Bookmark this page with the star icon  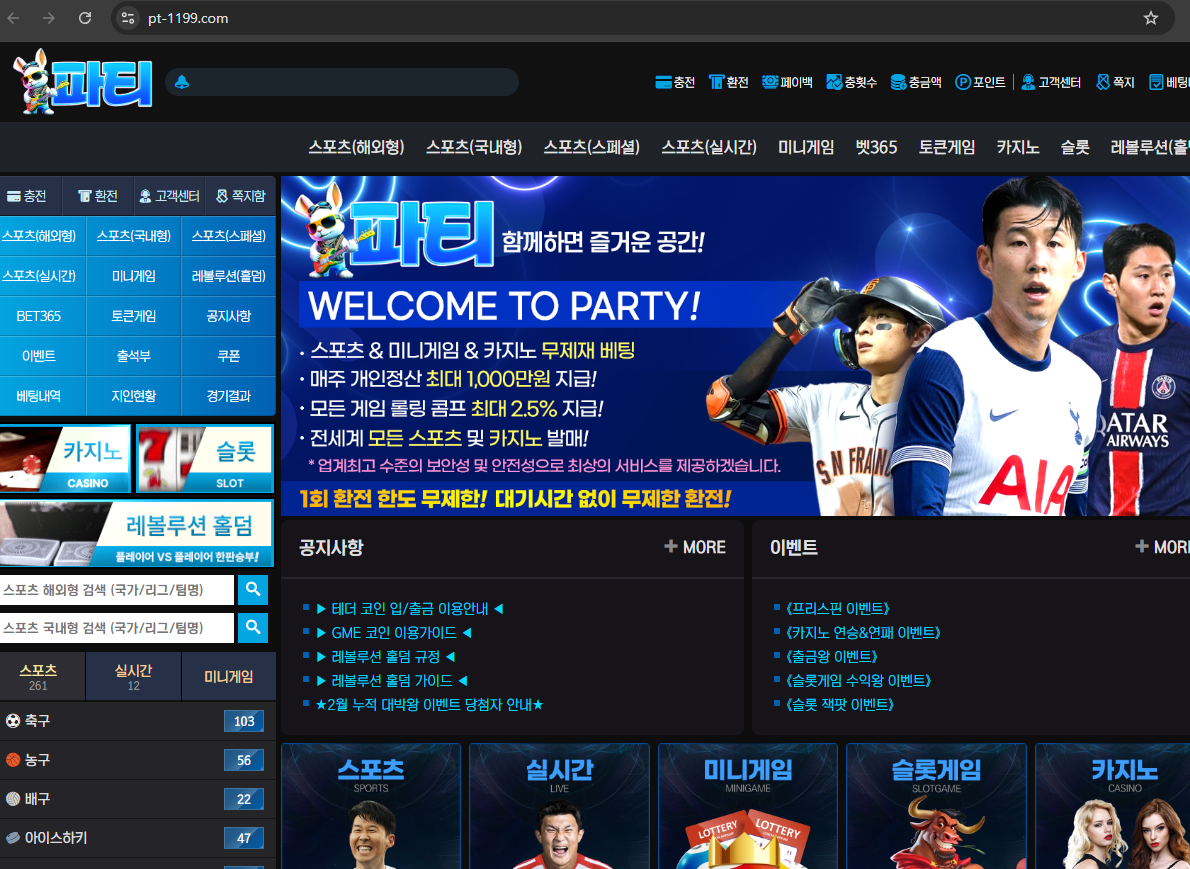1151,18
